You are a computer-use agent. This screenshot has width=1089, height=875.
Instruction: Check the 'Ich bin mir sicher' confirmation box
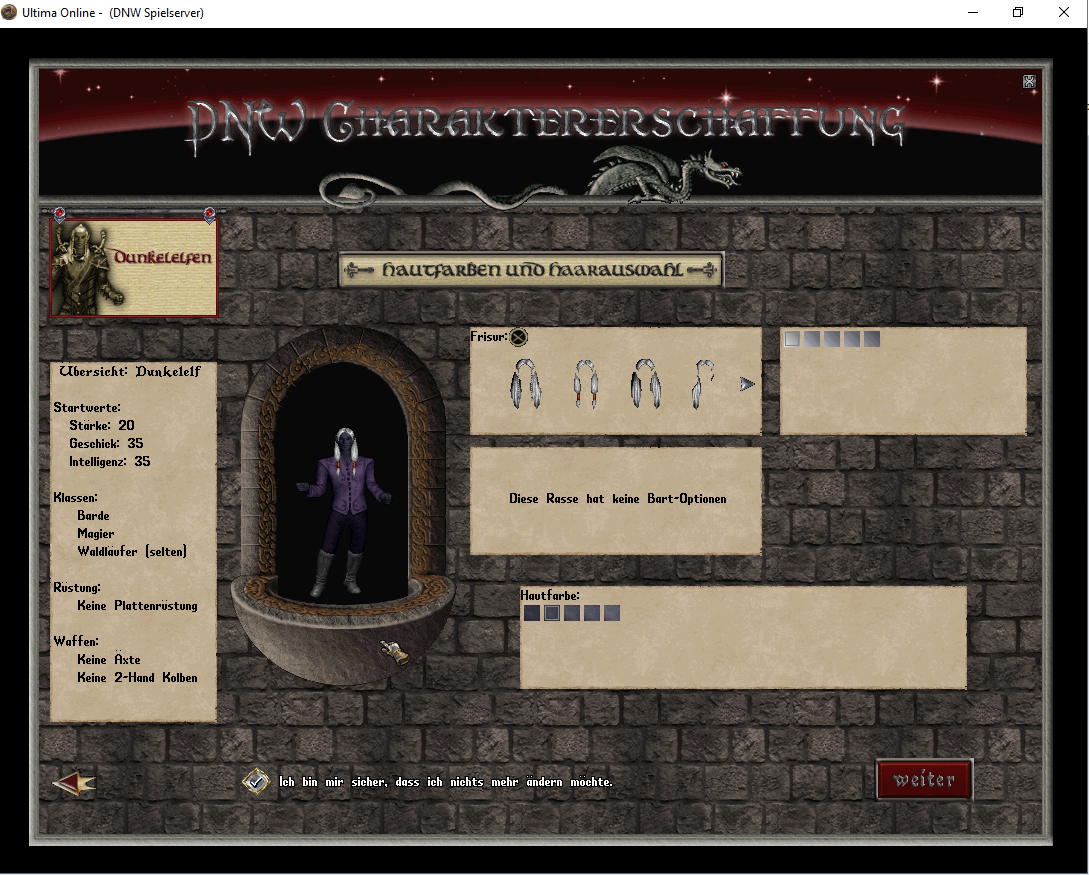tap(256, 782)
